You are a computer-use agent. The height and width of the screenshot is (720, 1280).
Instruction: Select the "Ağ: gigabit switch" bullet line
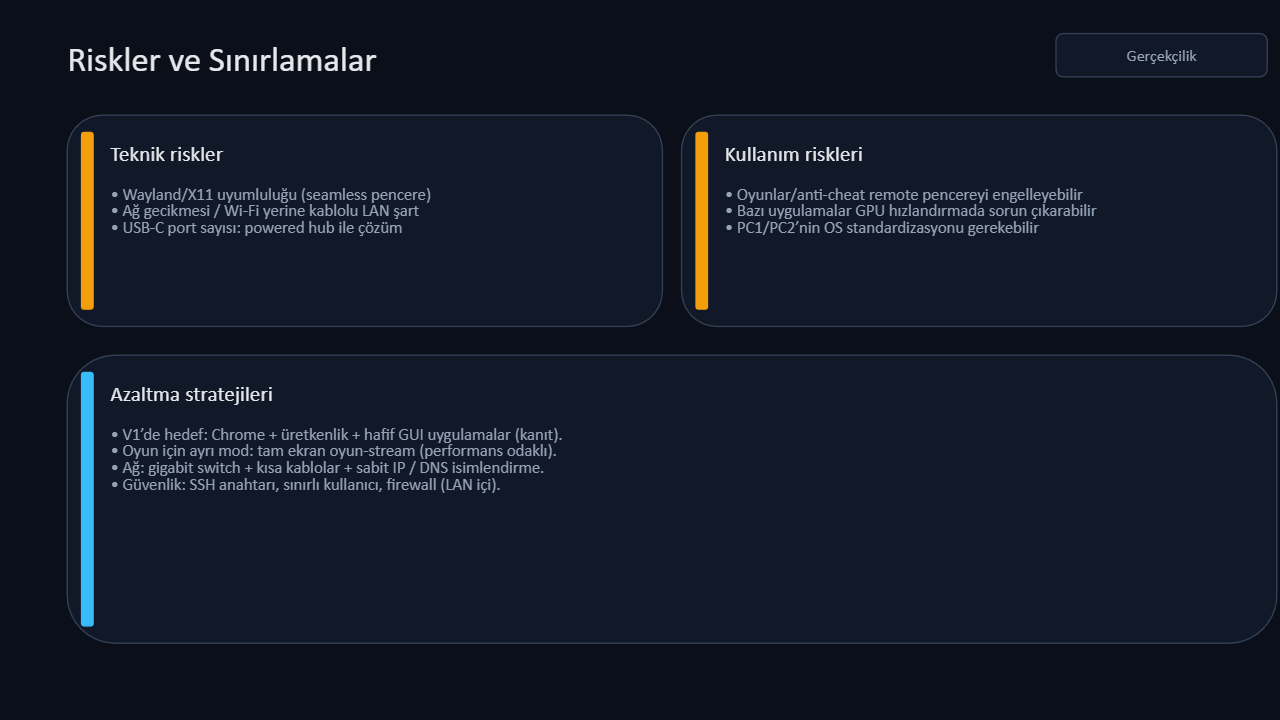coord(327,468)
